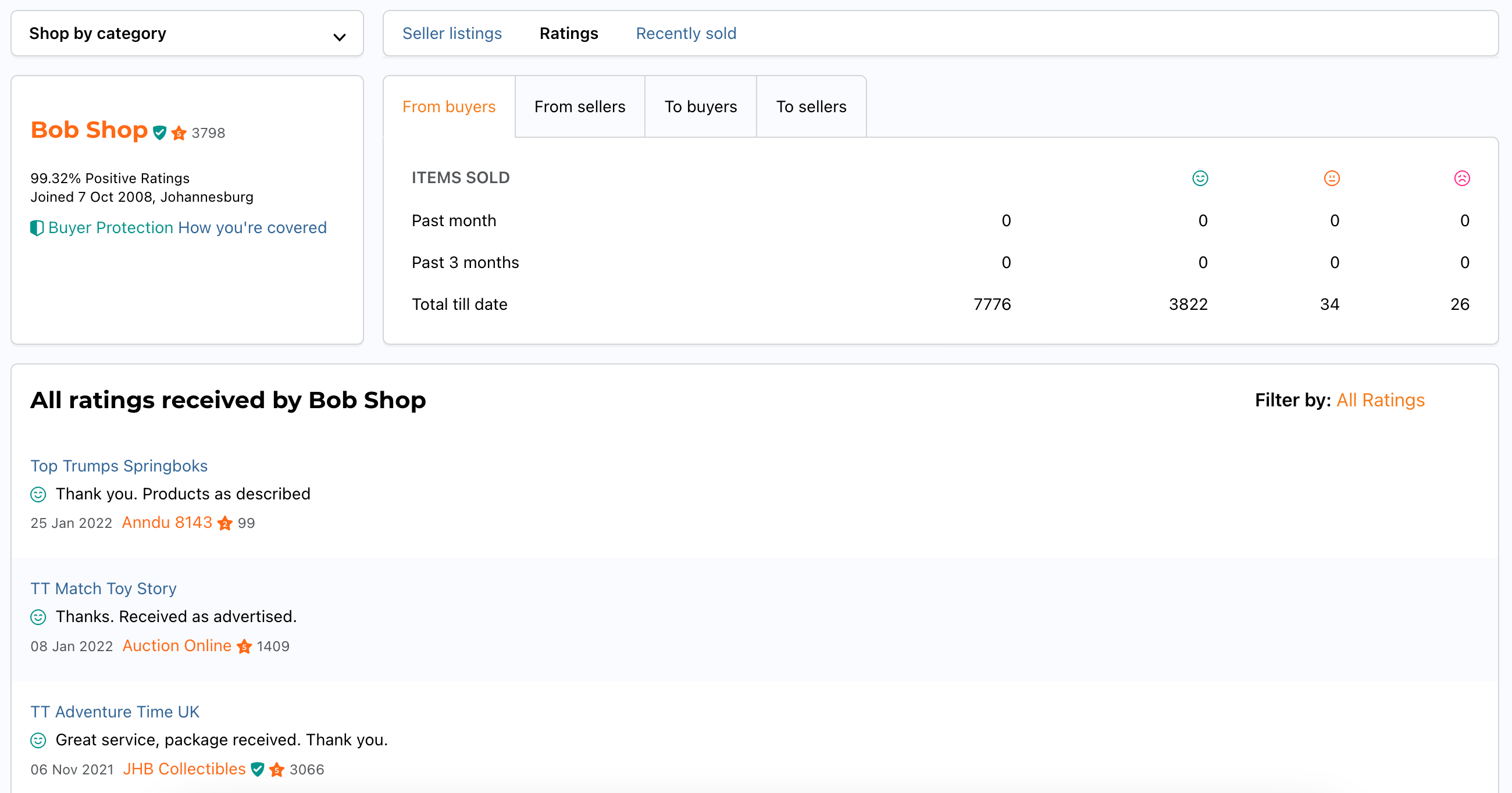Click the ITEMS SOLD header

coord(461,178)
